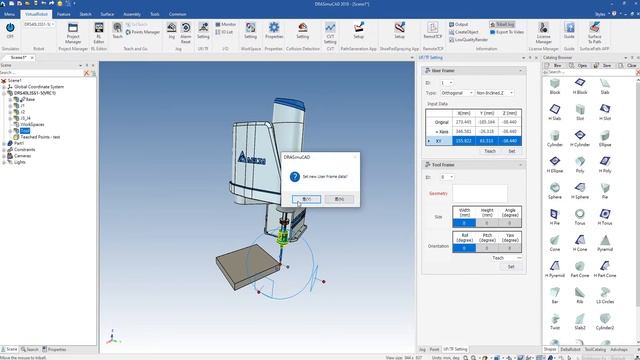
Task: Expand the Part1 tree node
Action: point(4,143)
